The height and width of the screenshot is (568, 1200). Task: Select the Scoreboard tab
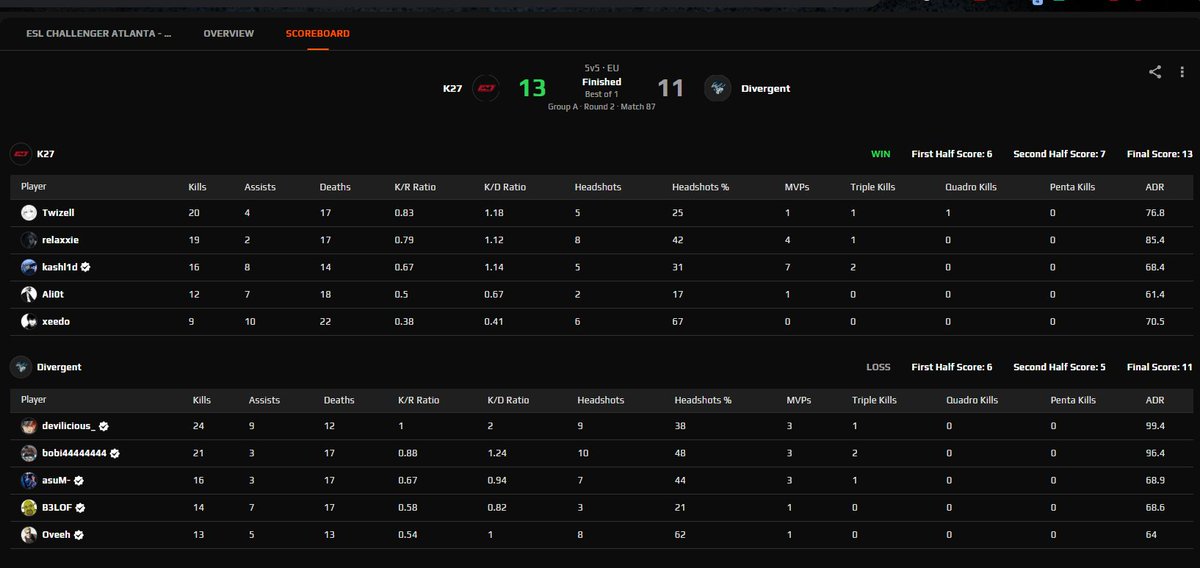tap(317, 33)
